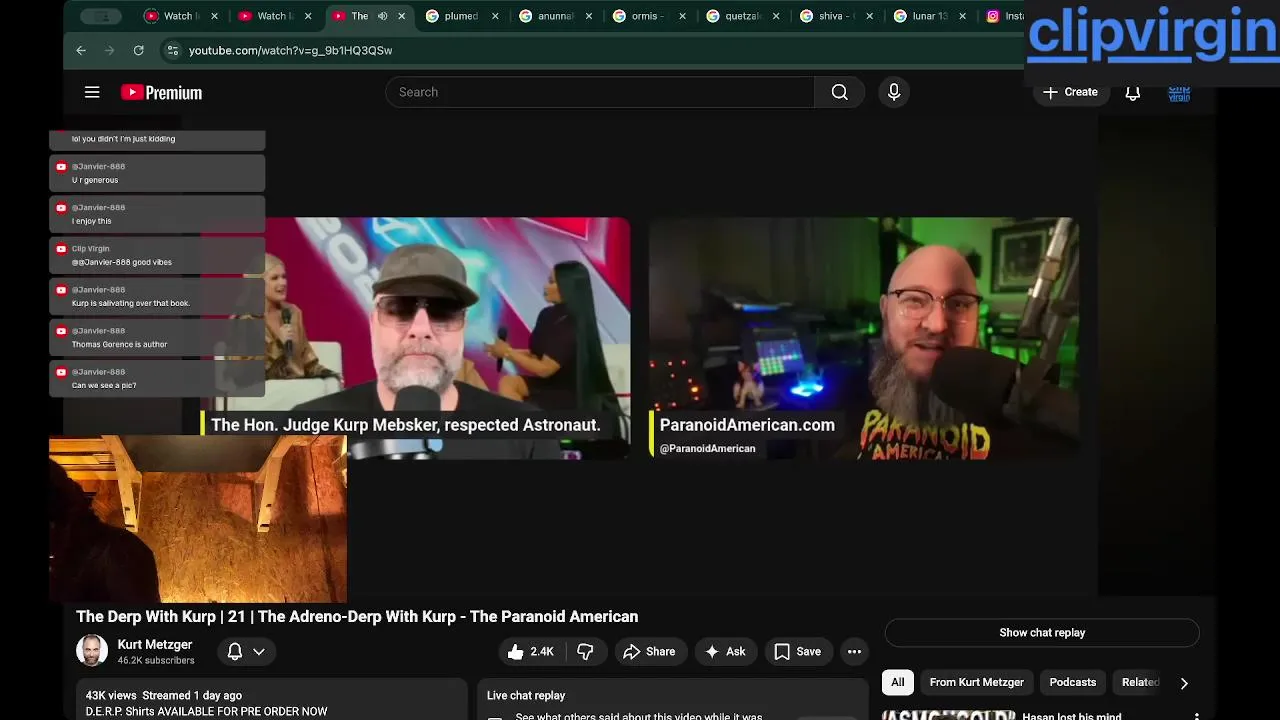Select the Podcasts filter chip
Image resolution: width=1280 pixels, height=720 pixels.
click(x=1073, y=683)
